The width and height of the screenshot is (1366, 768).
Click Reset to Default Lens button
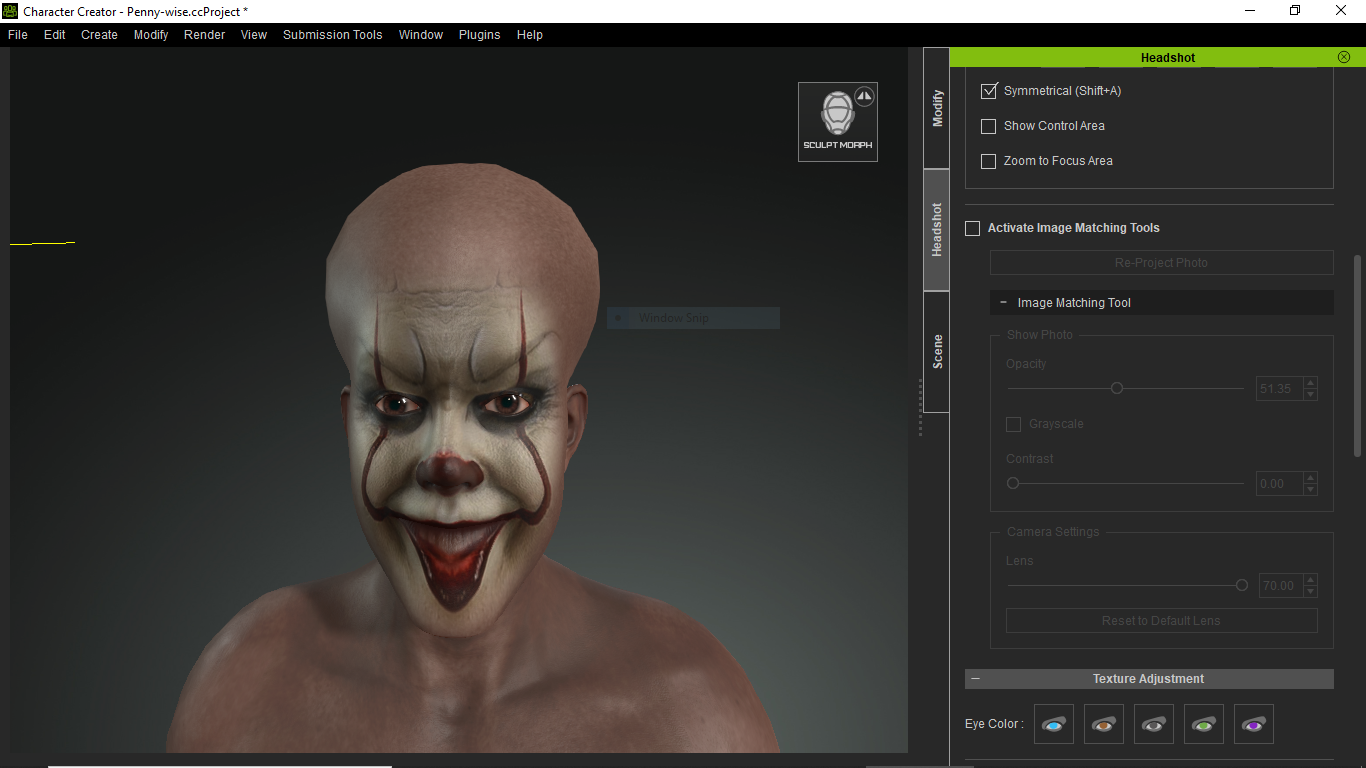pyautogui.click(x=1161, y=621)
